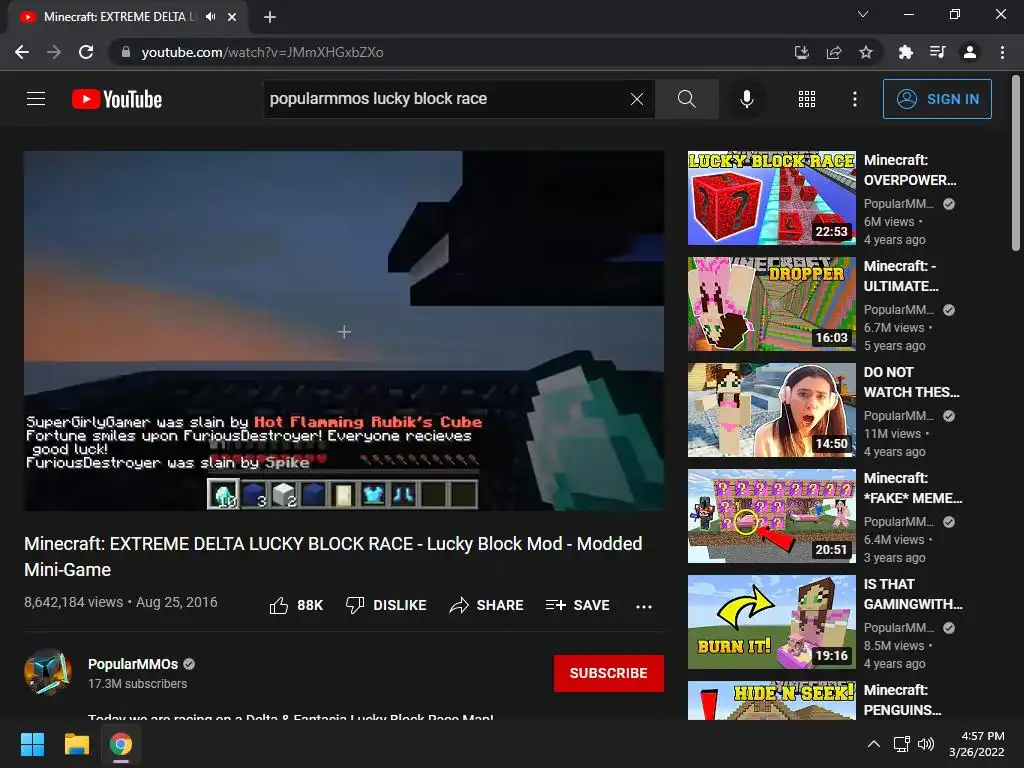View site info via the lock icon
This screenshot has height=768, width=1024.
point(126,52)
